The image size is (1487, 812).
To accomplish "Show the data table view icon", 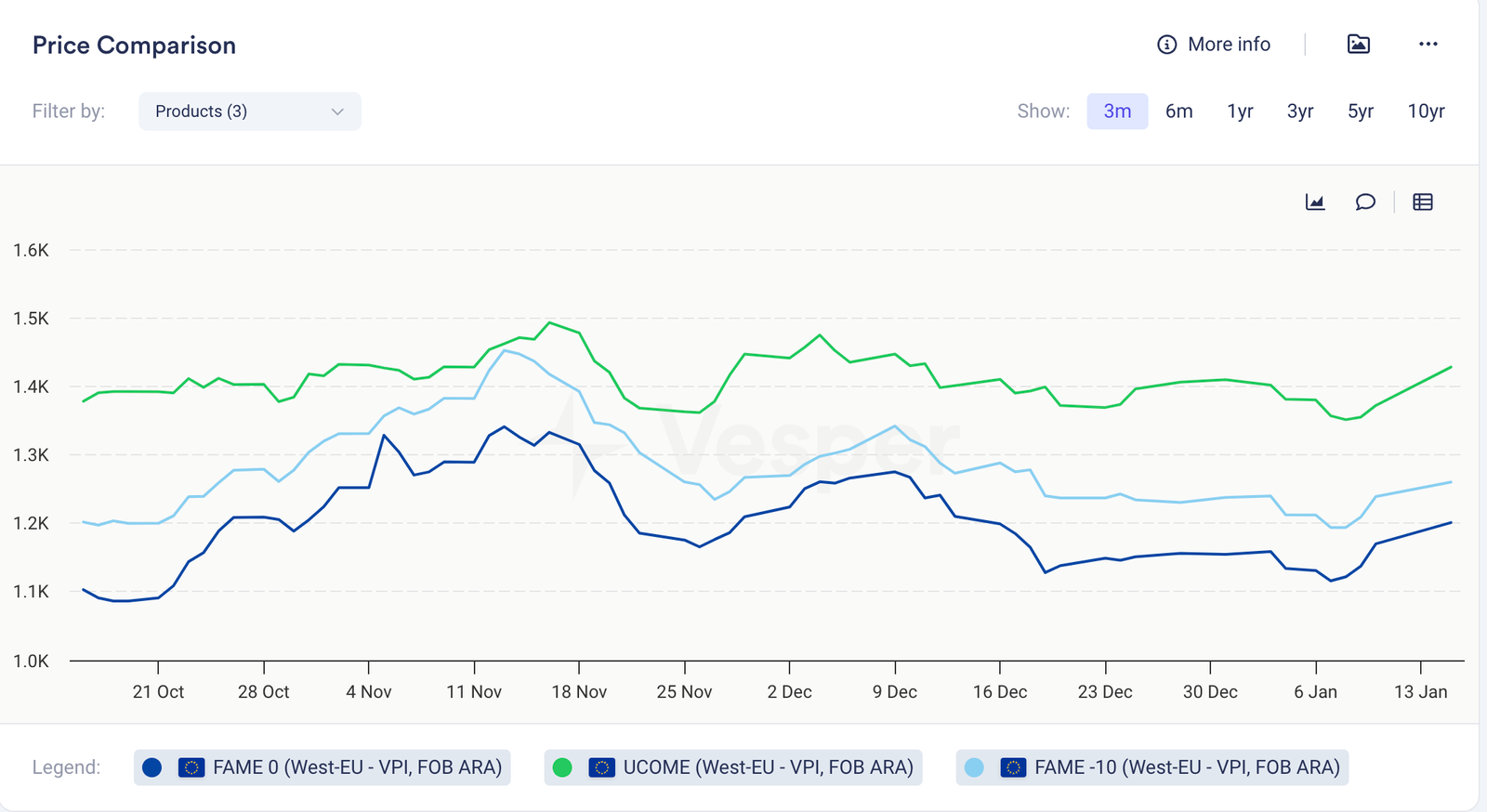I will tap(1422, 203).
